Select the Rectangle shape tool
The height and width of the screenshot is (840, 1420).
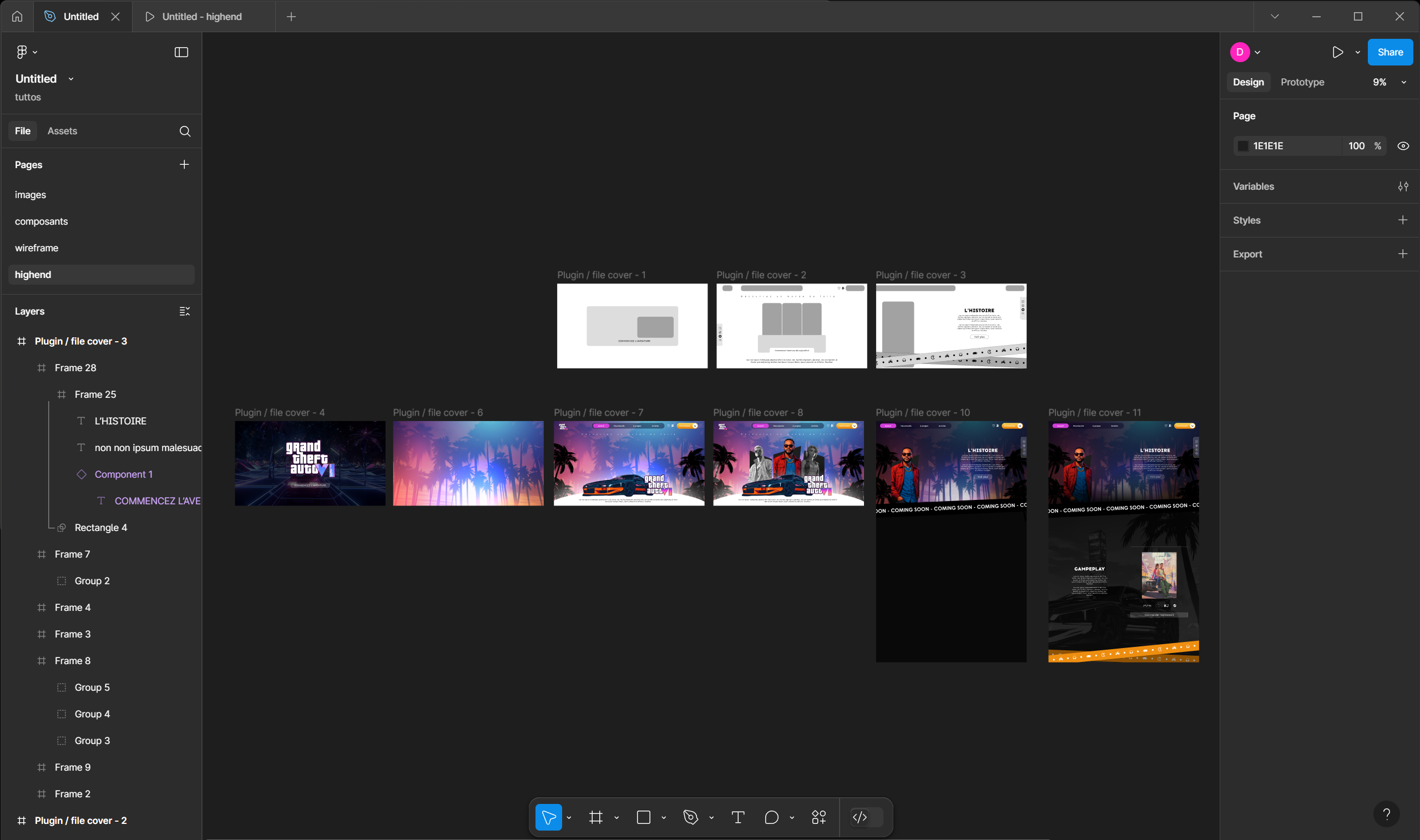[644, 817]
